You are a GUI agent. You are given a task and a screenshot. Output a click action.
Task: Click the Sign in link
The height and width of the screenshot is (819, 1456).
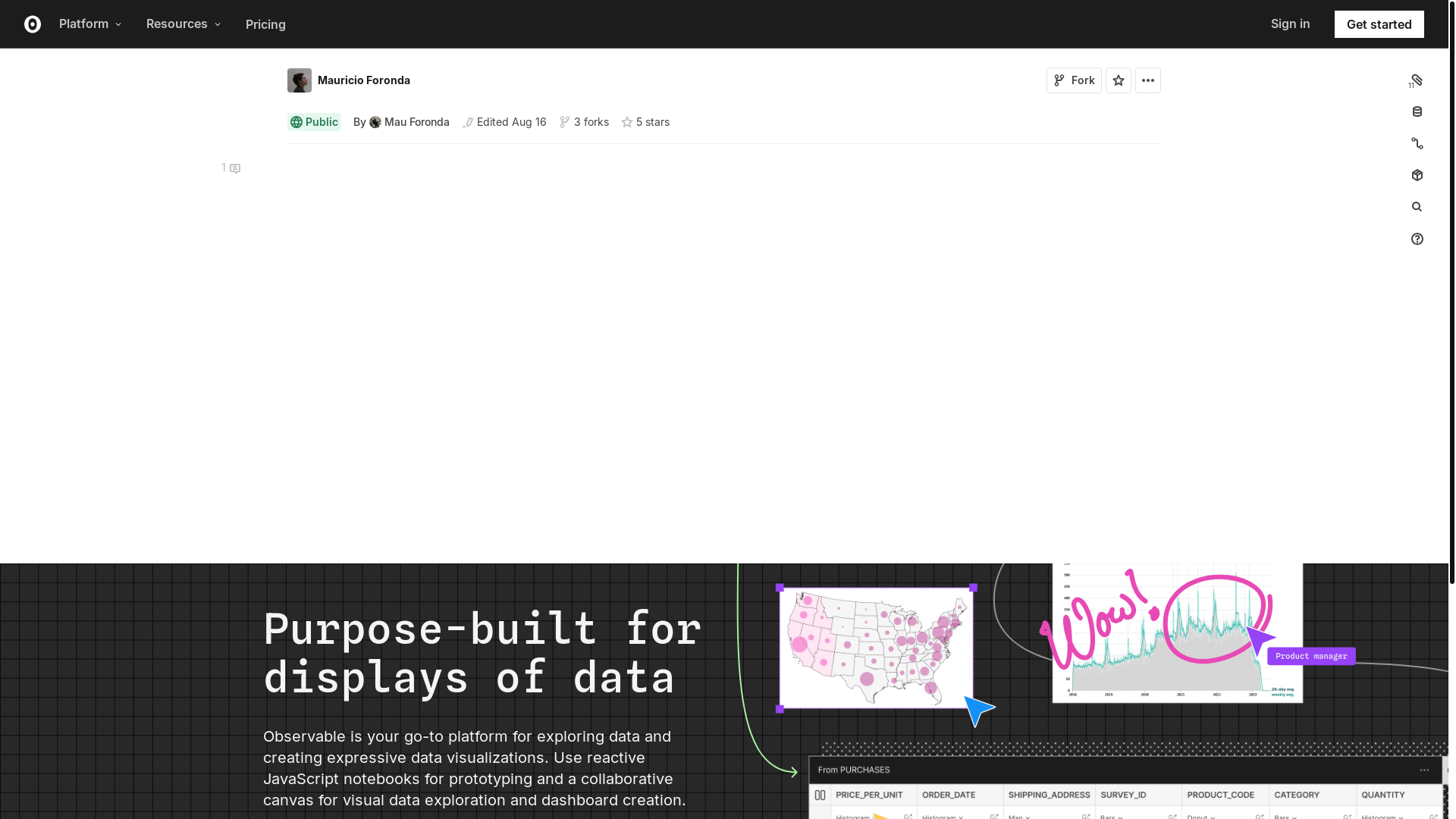point(1290,24)
